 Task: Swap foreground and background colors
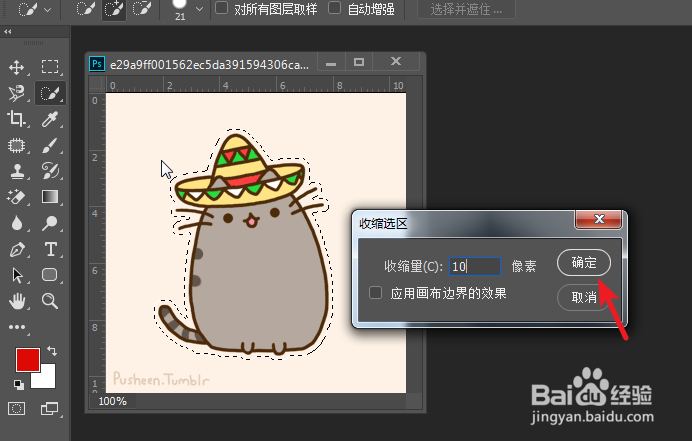point(52,351)
